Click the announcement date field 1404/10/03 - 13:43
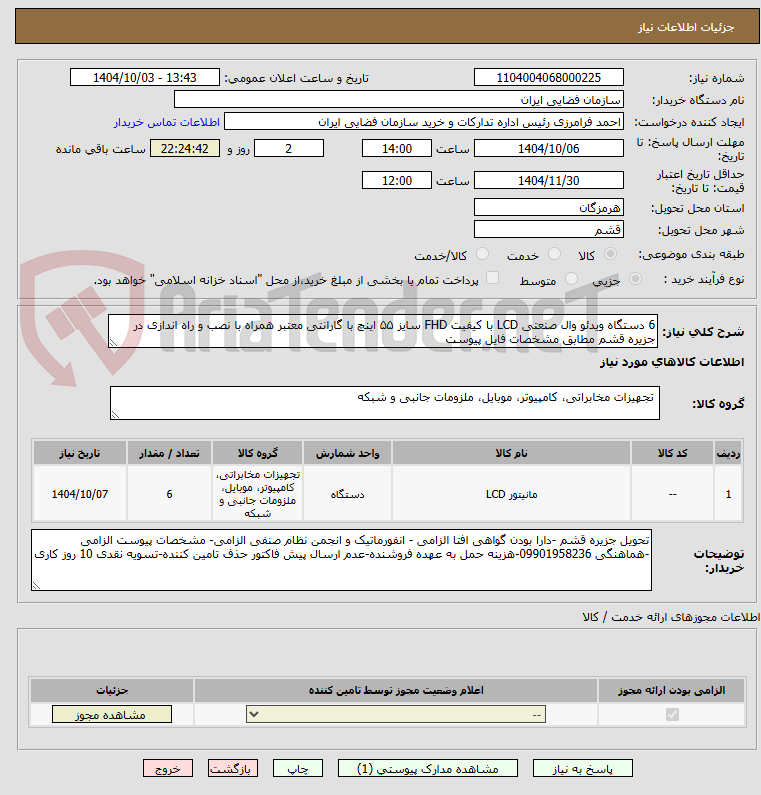761x795 pixels. pyautogui.click(x=144, y=78)
